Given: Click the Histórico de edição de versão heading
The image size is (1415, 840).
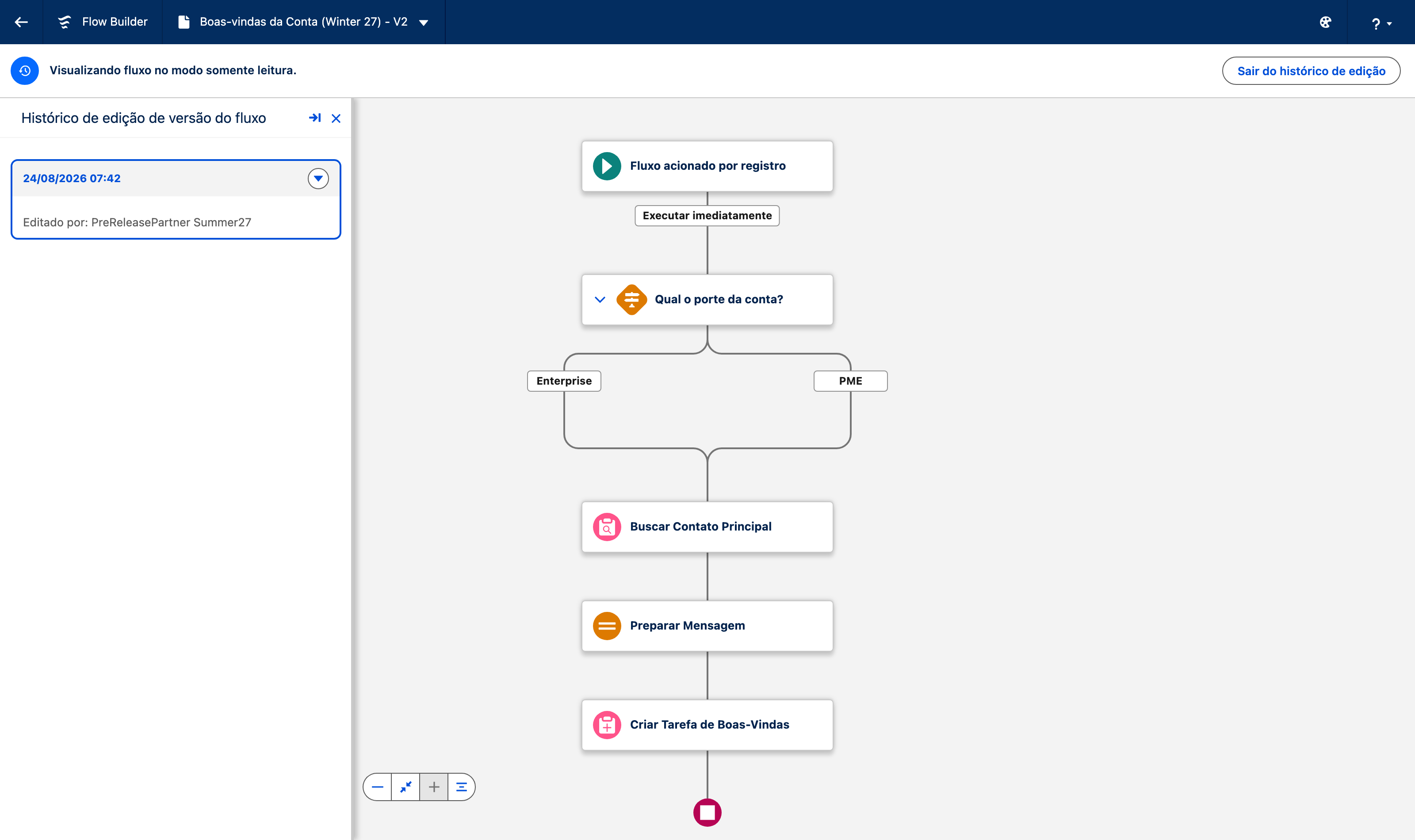Looking at the screenshot, I should pyautogui.click(x=144, y=118).
